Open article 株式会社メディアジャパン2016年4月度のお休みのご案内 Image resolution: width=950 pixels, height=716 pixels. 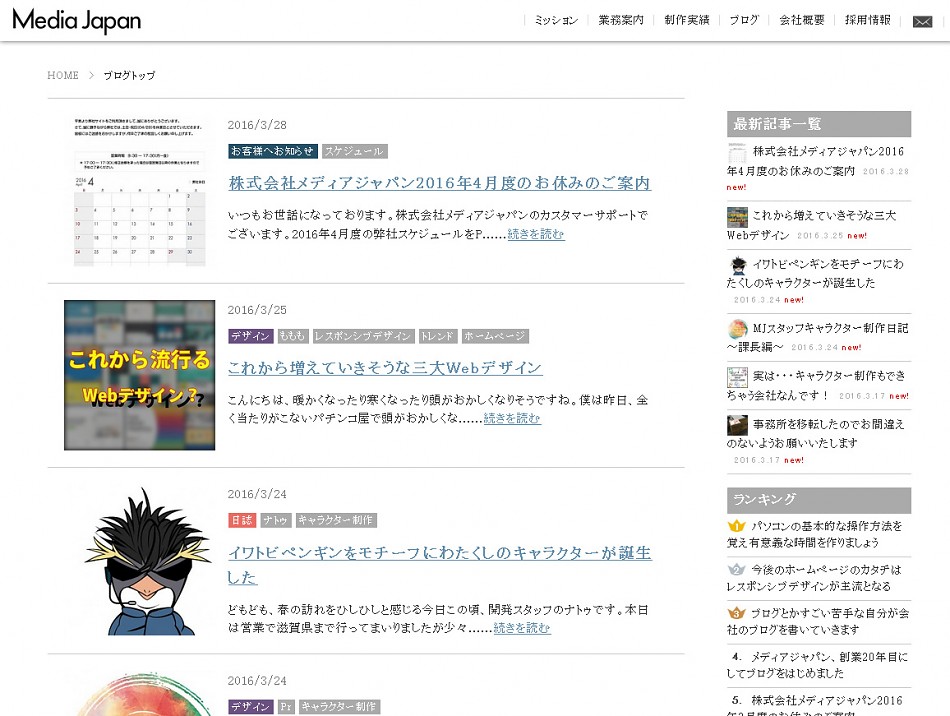(440, 183)
